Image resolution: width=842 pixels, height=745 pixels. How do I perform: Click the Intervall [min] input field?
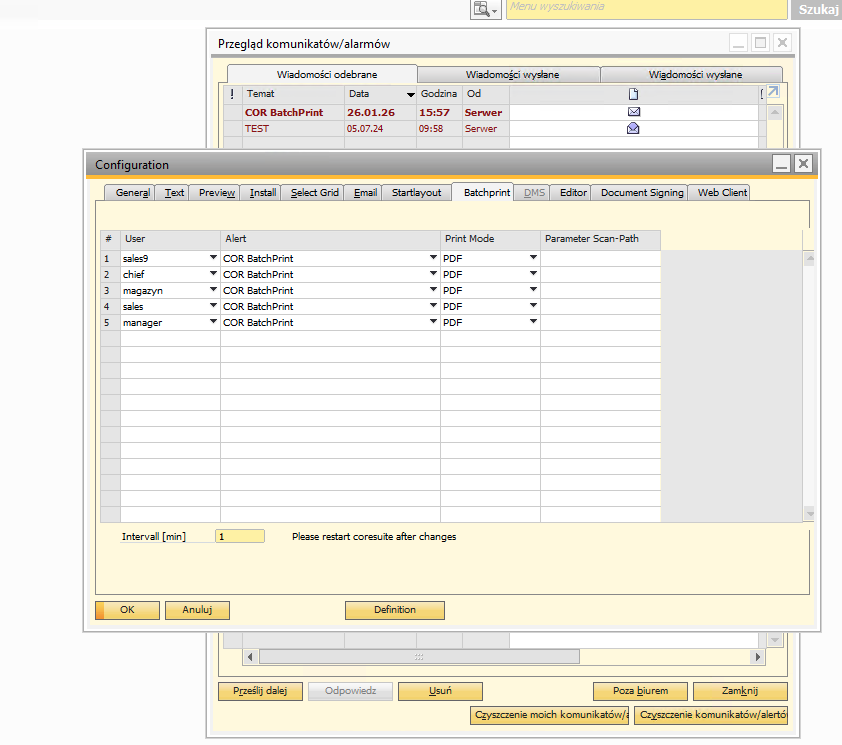240,536
